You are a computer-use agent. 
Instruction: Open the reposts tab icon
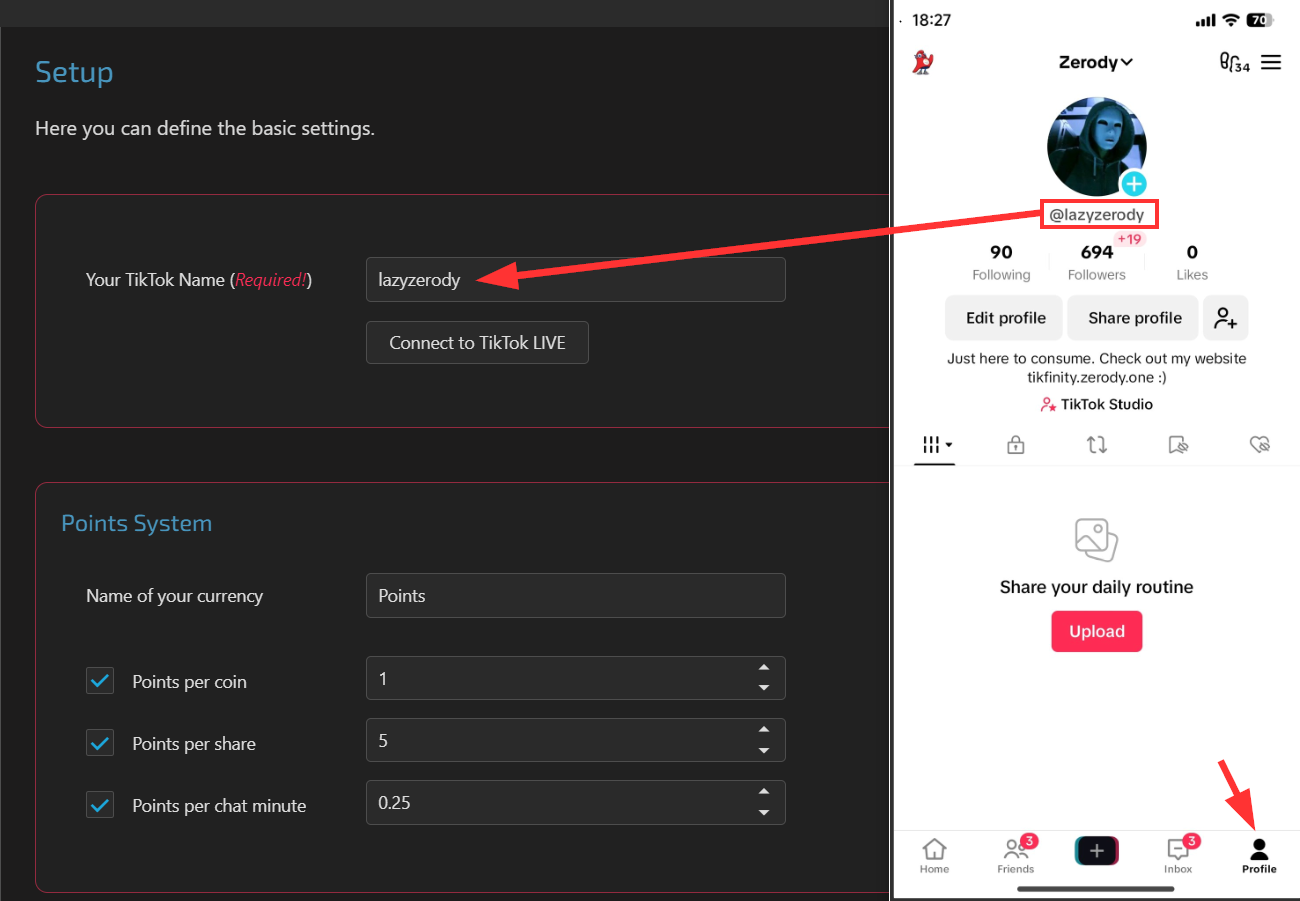coord(1097,445)
